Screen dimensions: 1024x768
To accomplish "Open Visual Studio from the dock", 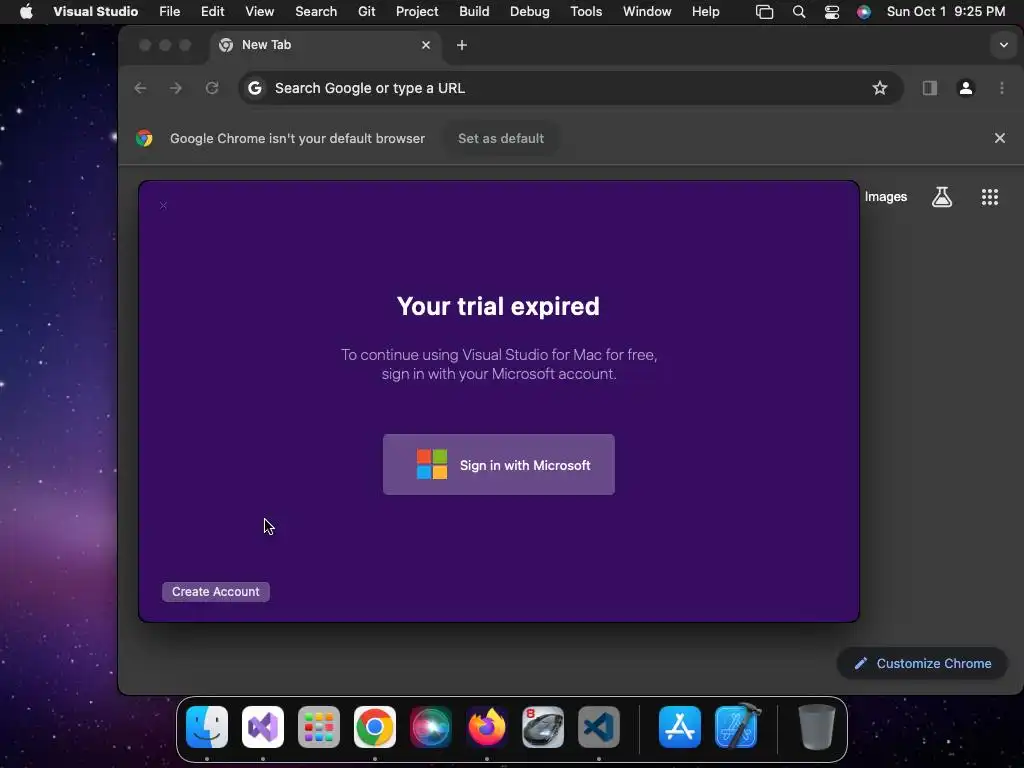I will pyautogui.click(x=263, y=727).
